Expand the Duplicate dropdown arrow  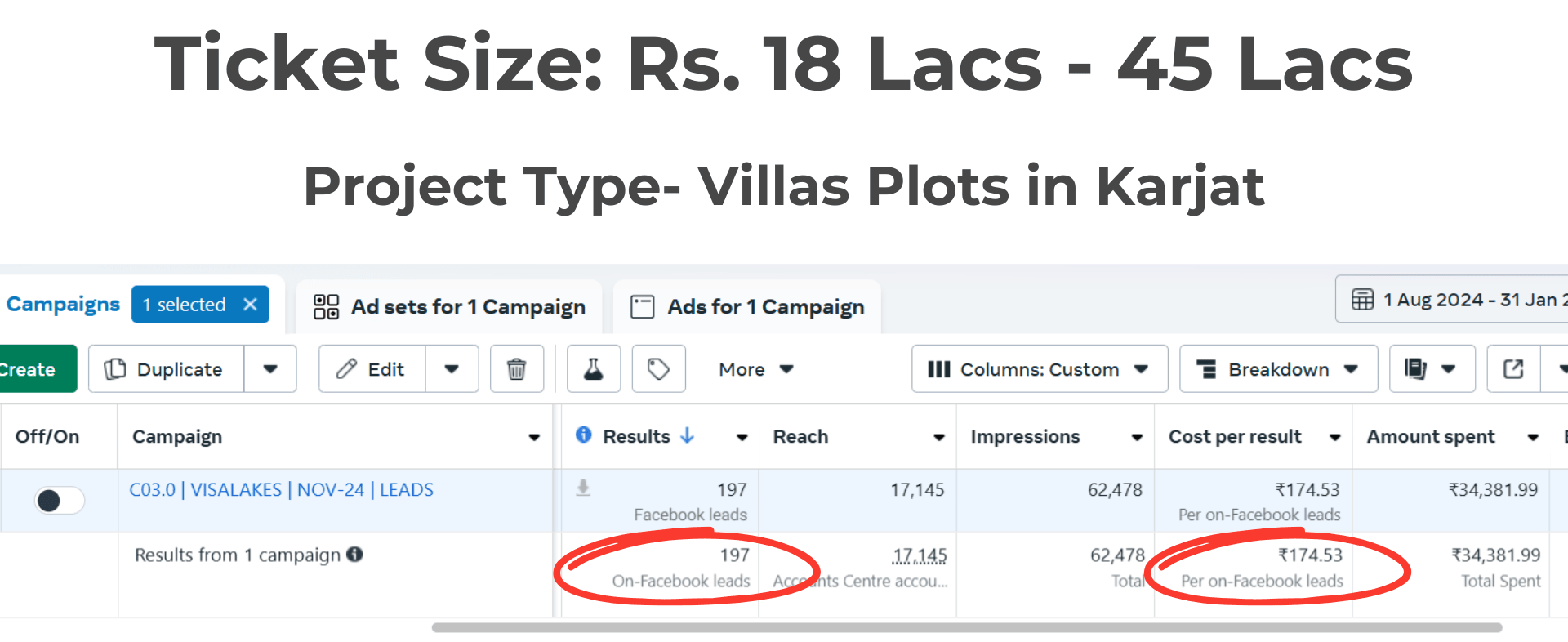(270, 369)
